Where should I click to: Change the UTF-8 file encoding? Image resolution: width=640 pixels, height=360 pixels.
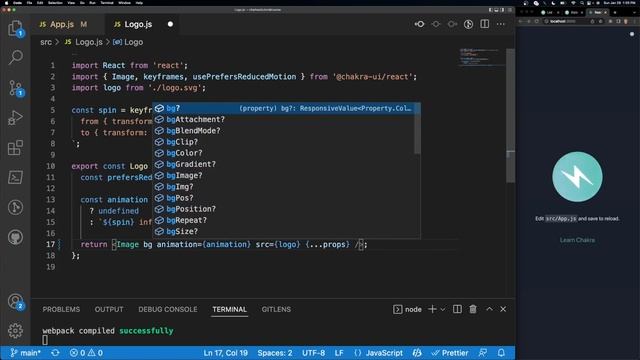tap(313, 353)
